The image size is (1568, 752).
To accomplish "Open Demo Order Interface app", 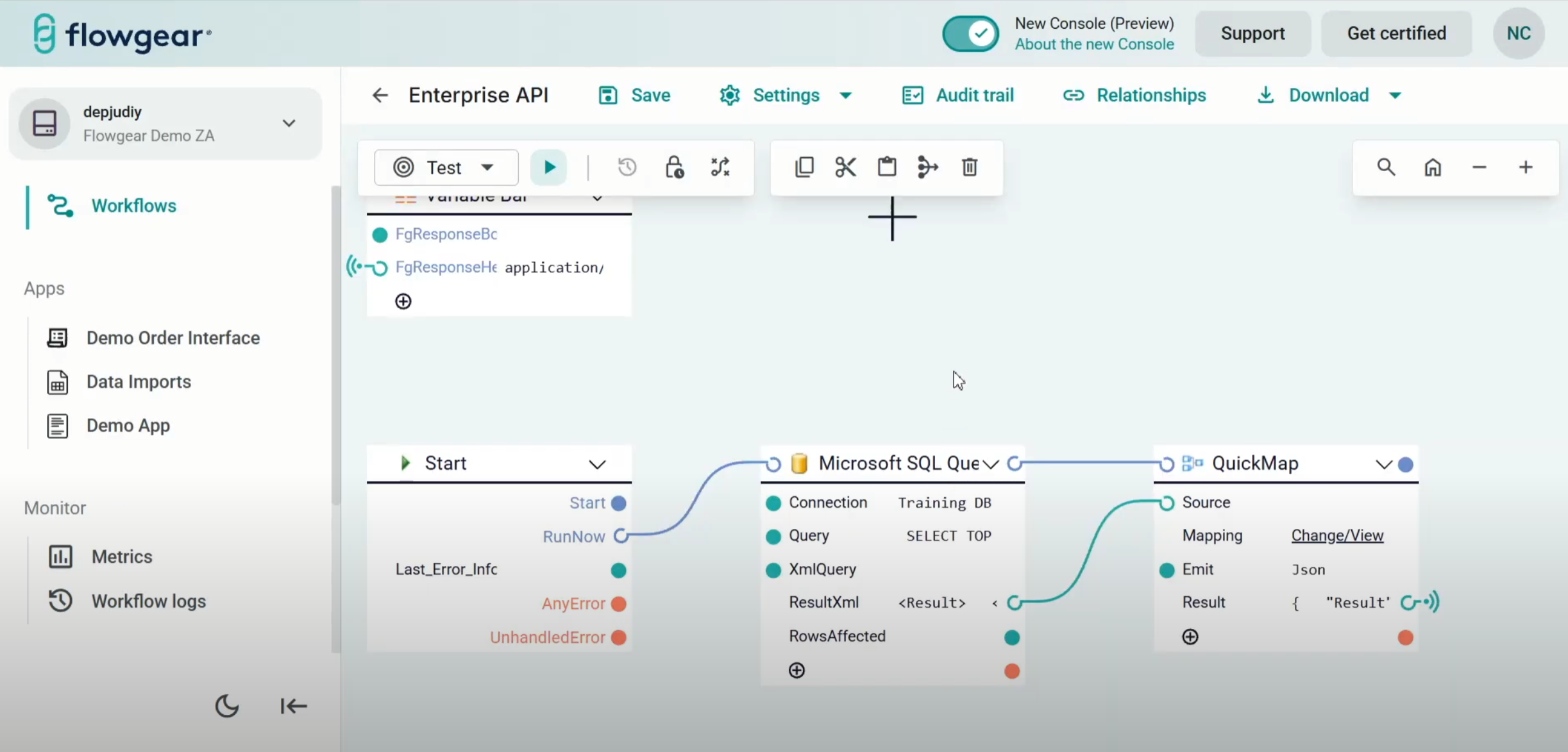I will pos(173,338).
